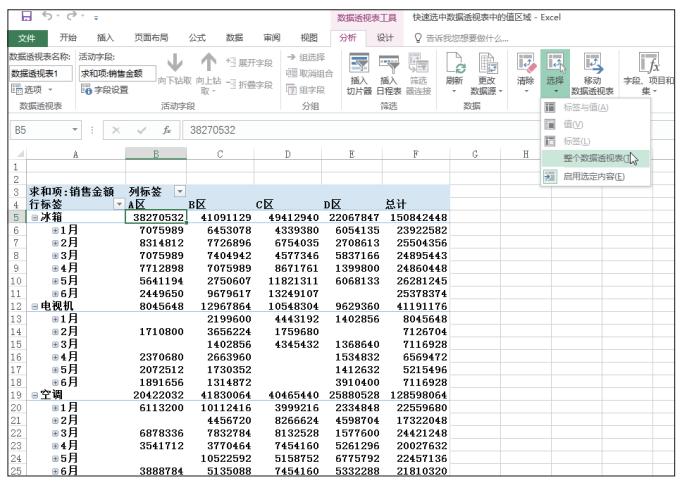Open 字段设置 field settings

(x=105, y=90)
